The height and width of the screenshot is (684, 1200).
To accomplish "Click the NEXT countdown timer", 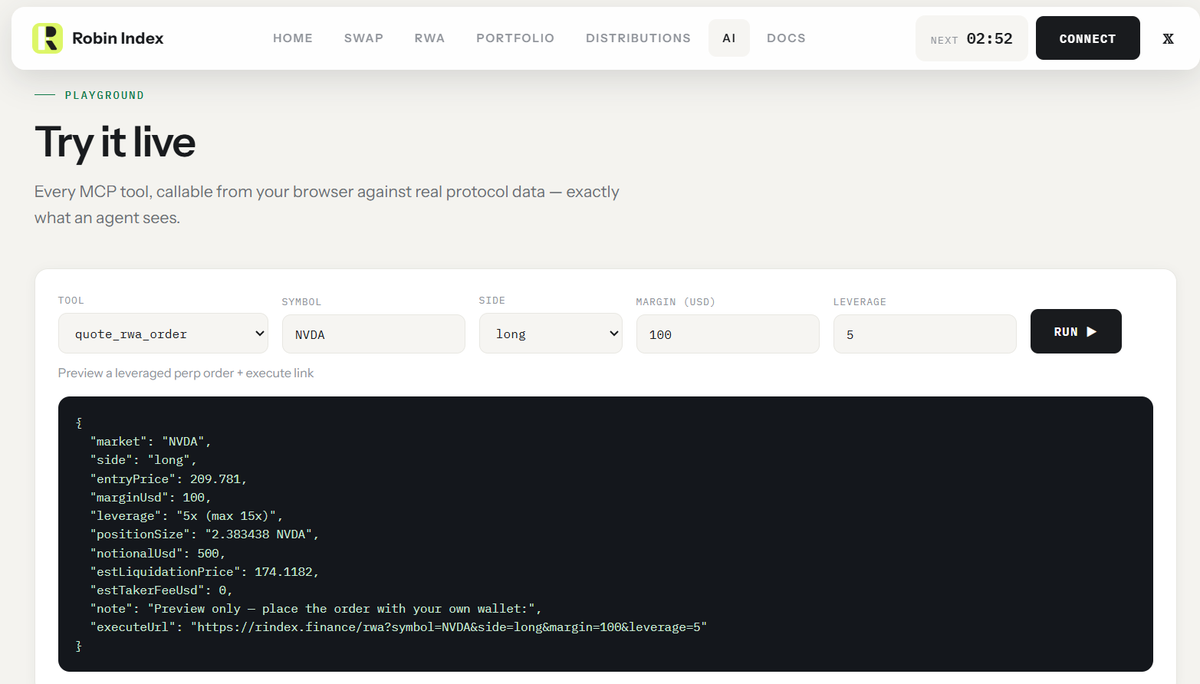I will click(x=971, y=38).
